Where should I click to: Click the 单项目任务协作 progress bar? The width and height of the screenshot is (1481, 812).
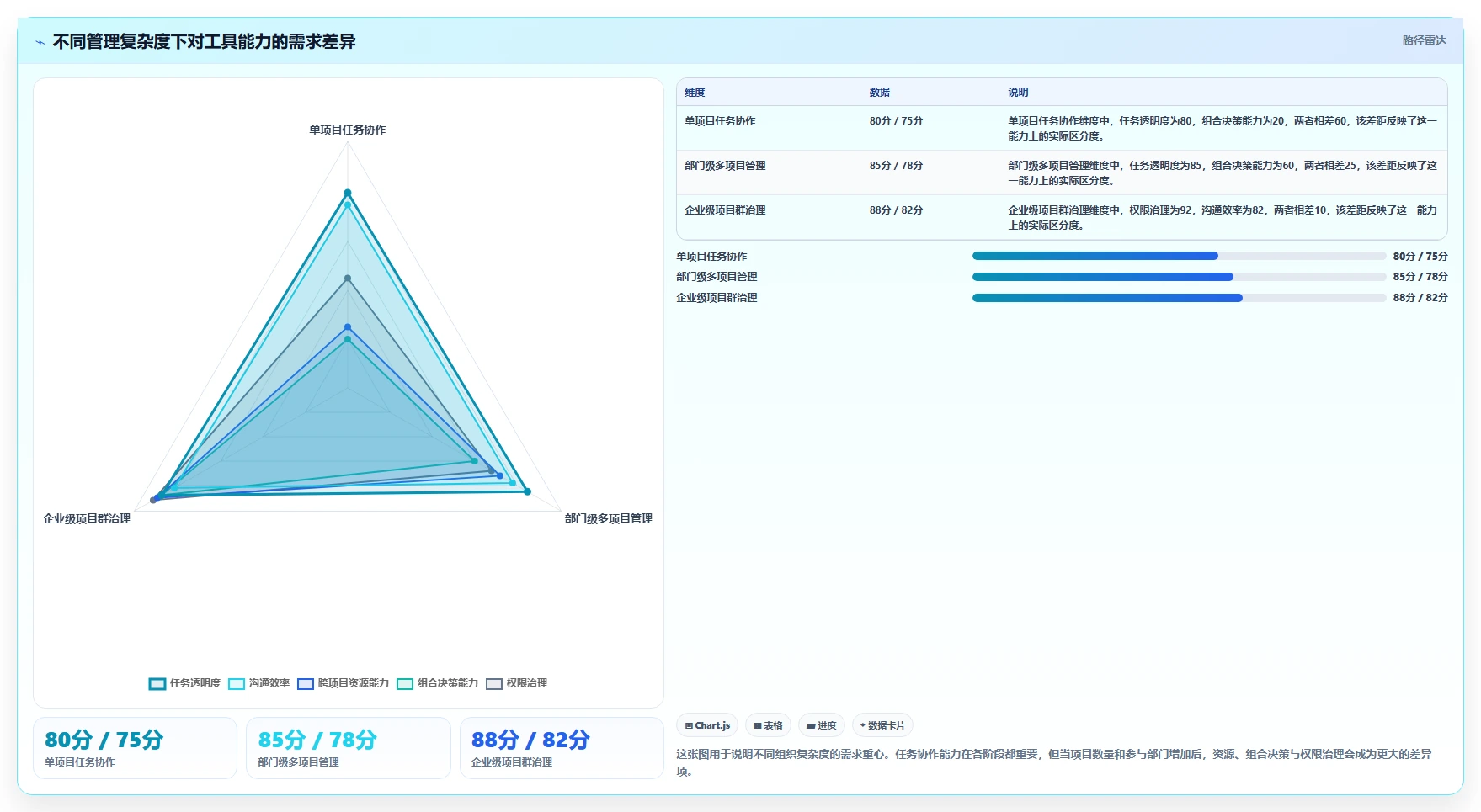[x=1179, y=256]
